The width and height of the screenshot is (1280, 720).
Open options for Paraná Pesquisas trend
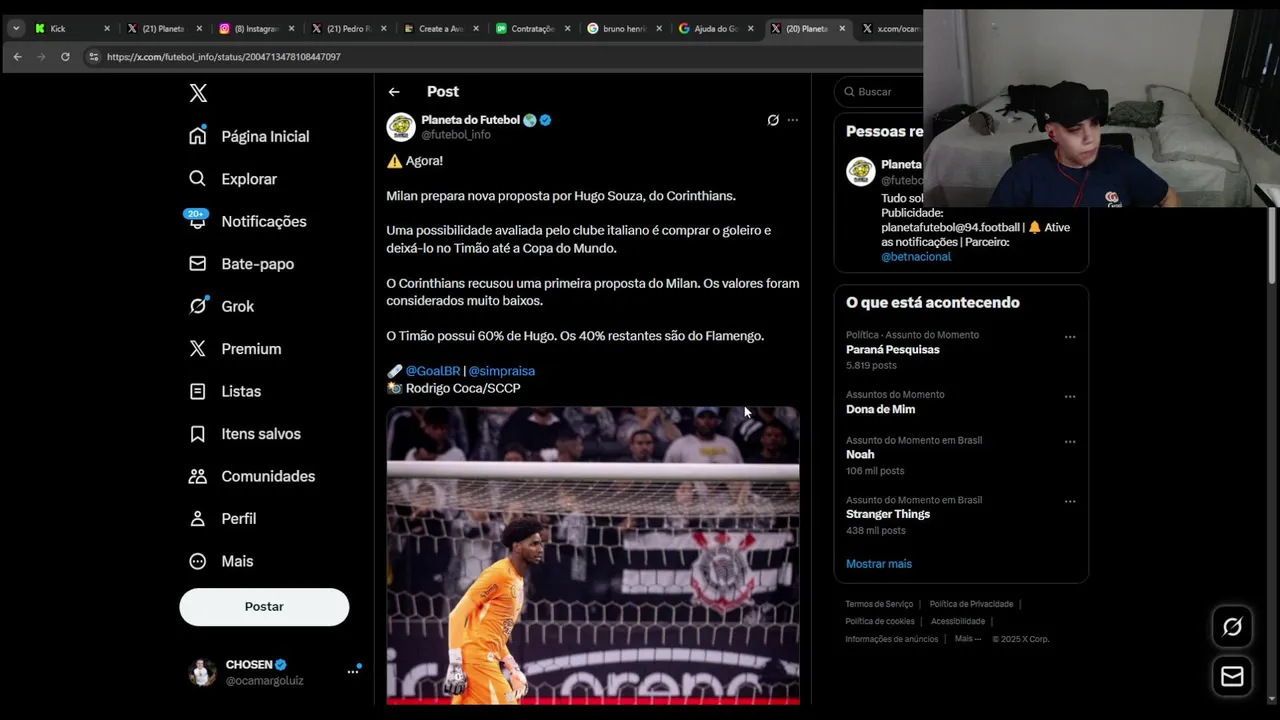1070,337
